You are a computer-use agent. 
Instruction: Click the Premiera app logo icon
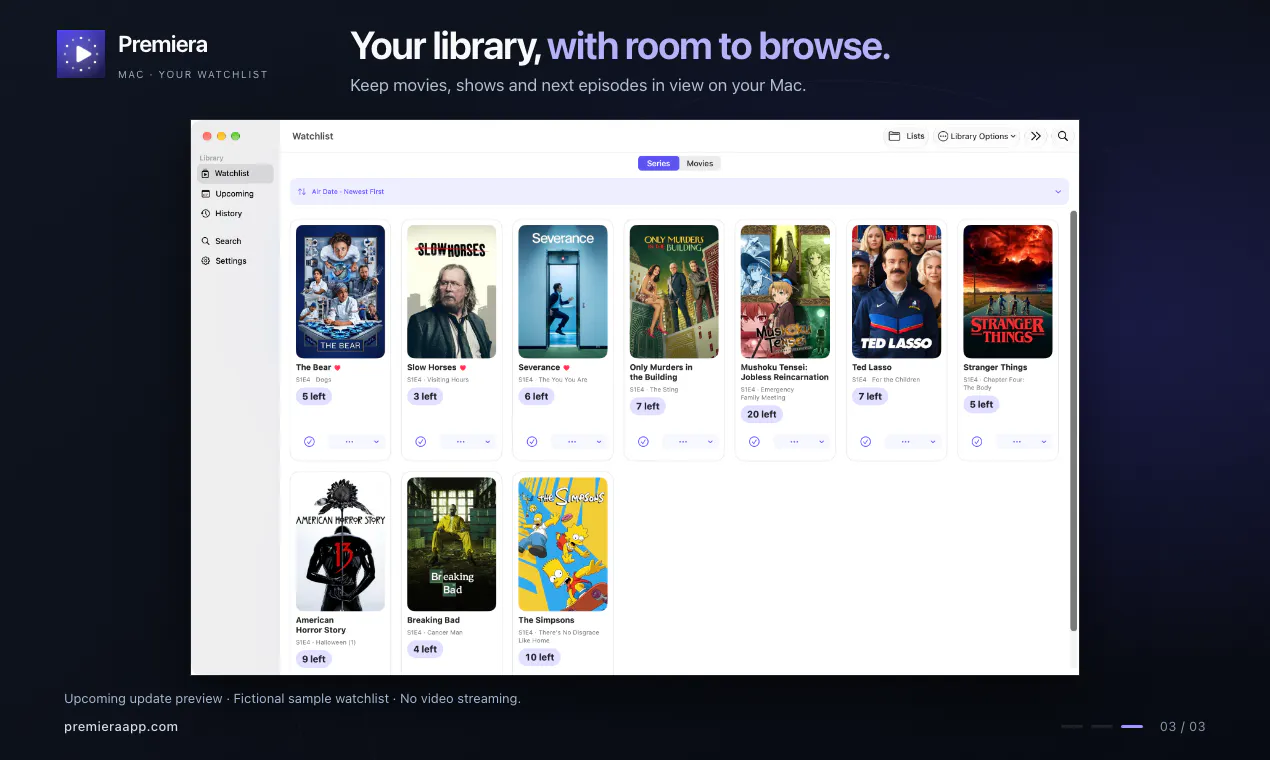[81, 54]
